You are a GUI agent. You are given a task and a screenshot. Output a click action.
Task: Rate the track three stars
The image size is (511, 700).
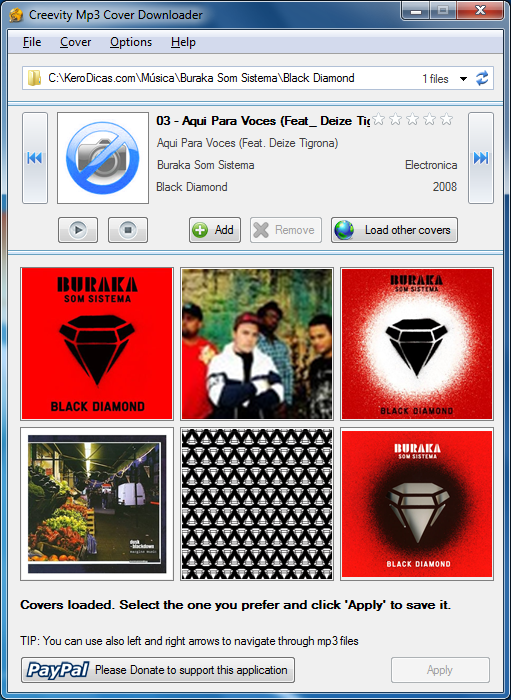[412, 119]
